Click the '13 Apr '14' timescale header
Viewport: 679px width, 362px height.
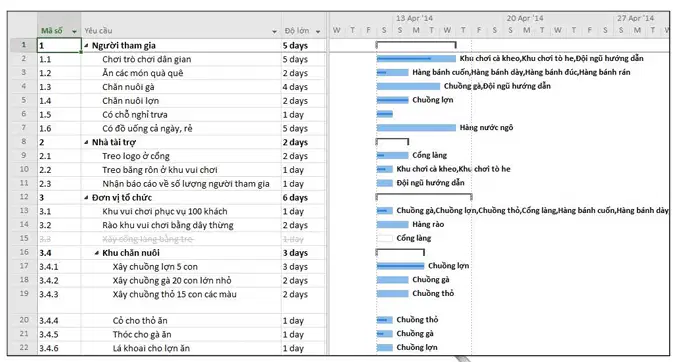414,18
